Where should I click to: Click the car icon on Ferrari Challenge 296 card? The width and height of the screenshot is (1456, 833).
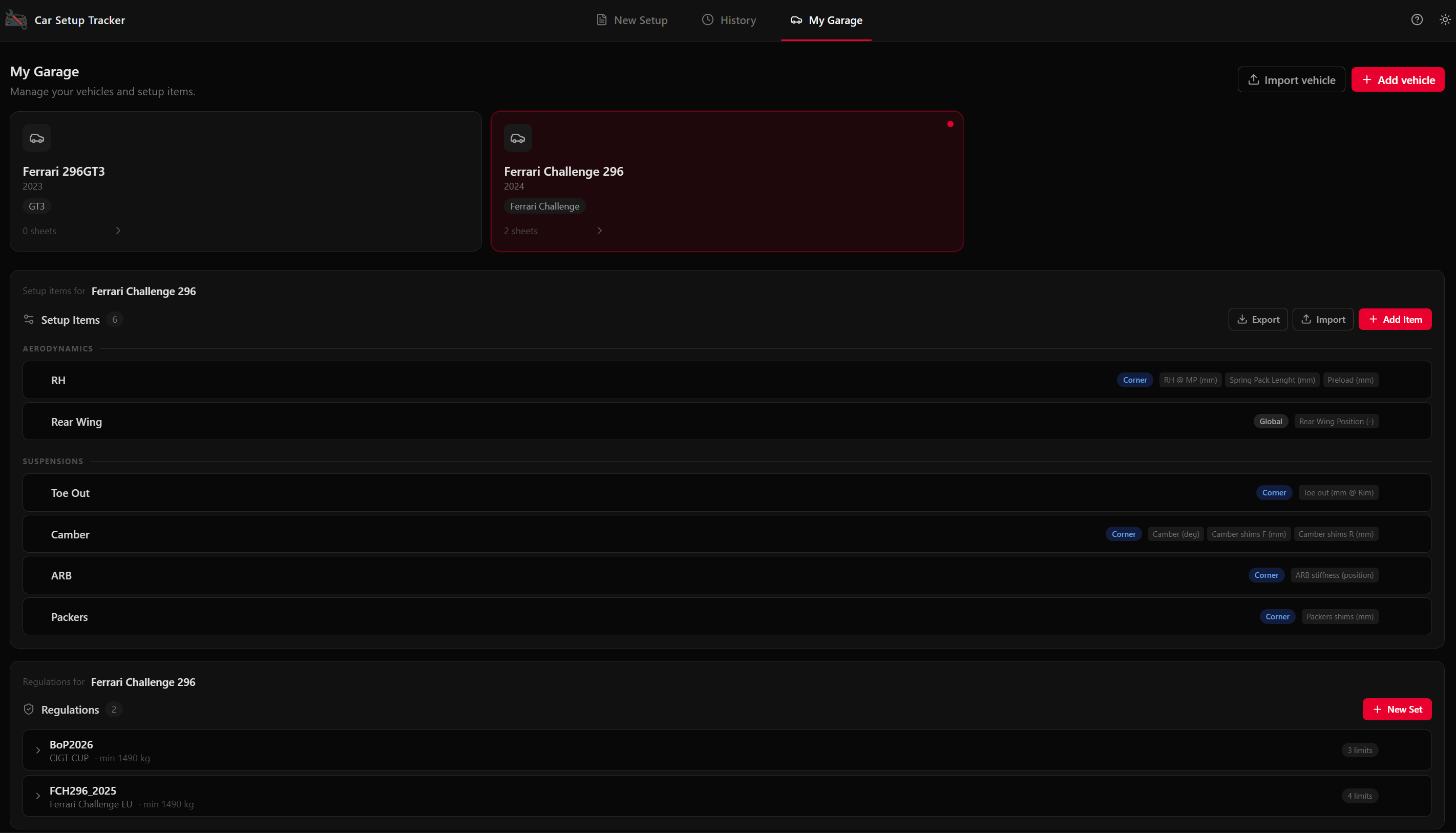tap(518, 138)
